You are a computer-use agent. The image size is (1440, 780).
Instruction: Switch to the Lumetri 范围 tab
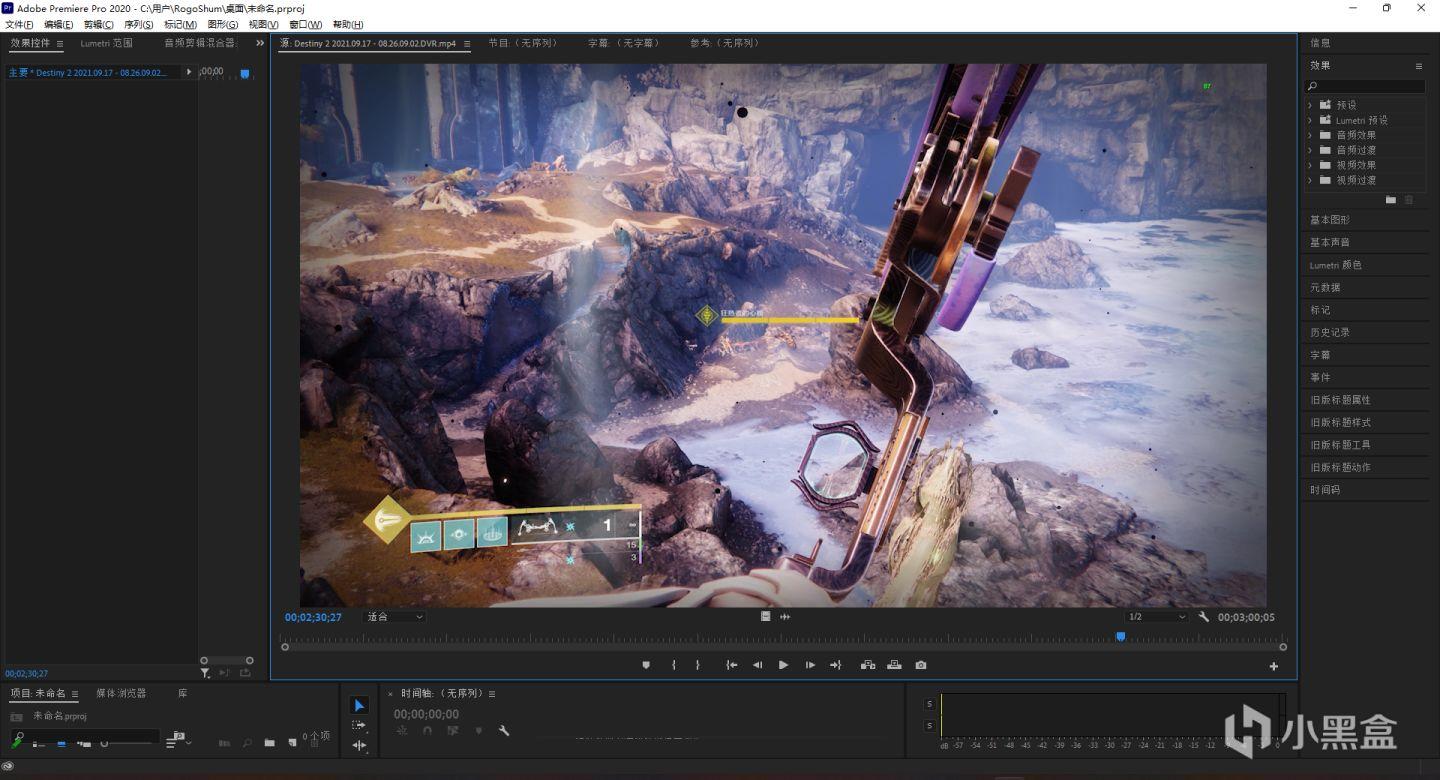tap(106, 43)
